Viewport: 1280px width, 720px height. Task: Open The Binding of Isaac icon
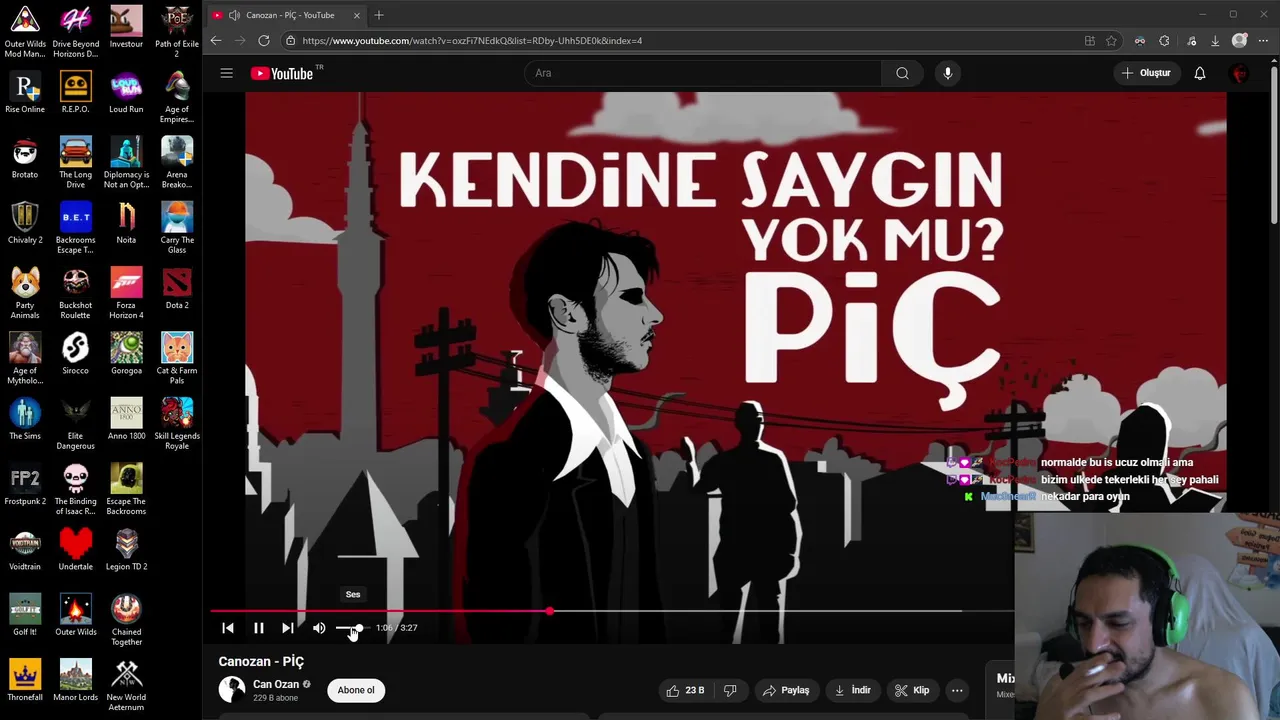pyautogui.click(x=76, y=489)
